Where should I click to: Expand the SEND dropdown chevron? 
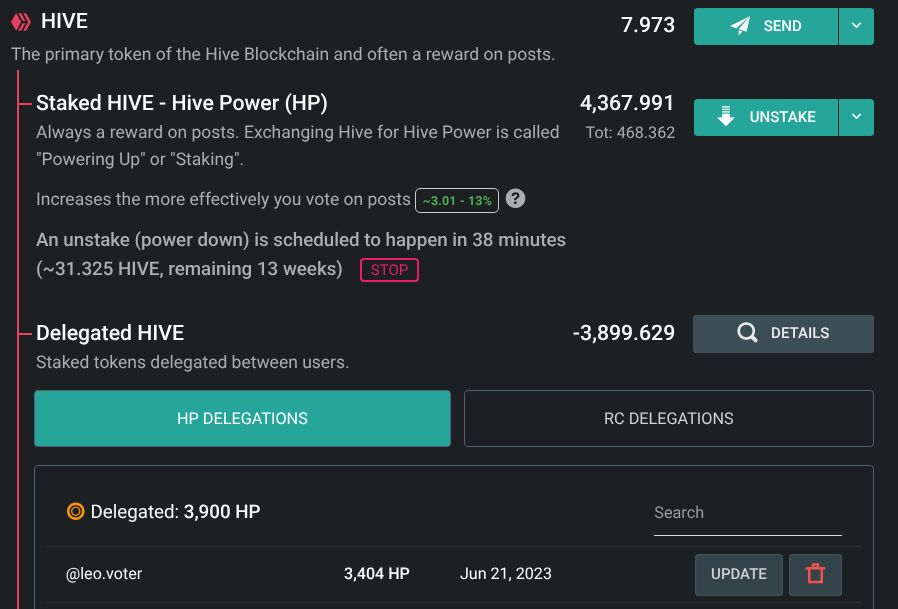(856, 26)
